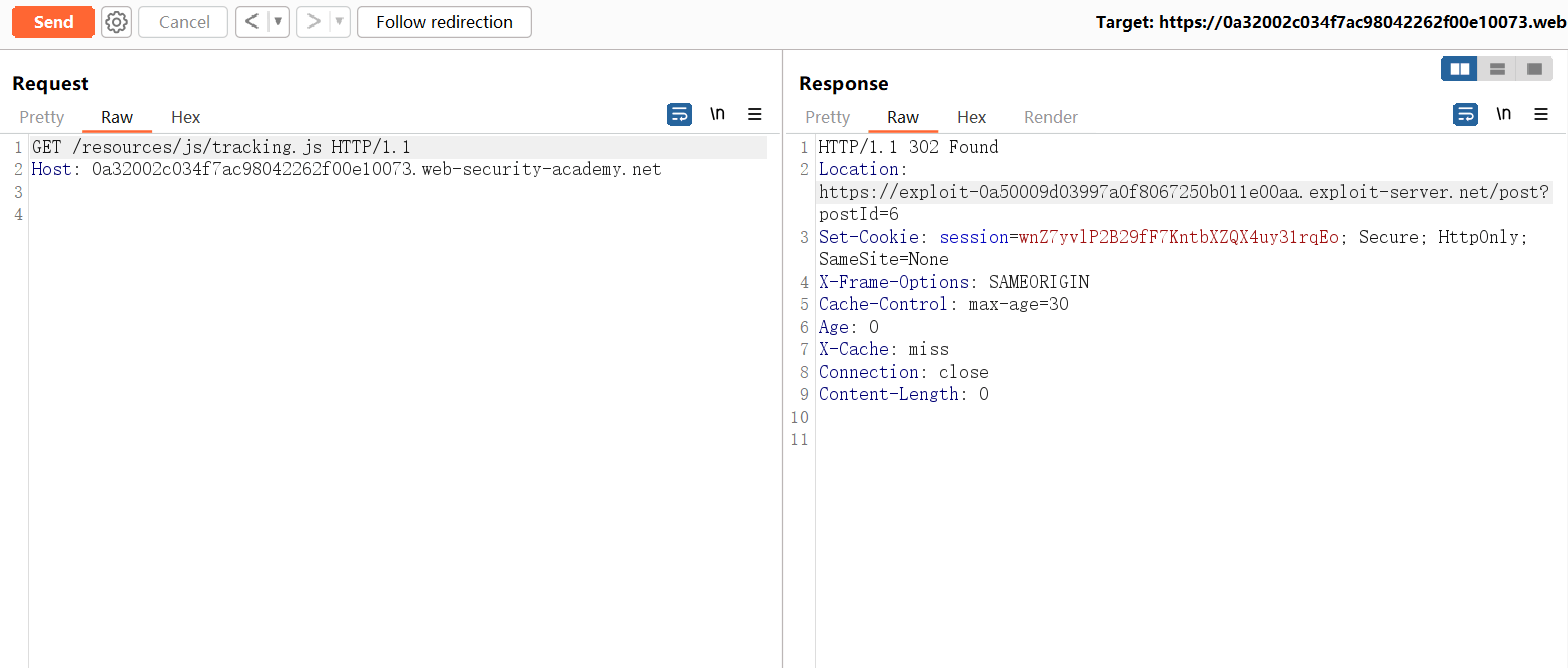This screenshot has width=1568, height=668.
Task: Switch Response view to Hex tab
Action: click(971, 117)
